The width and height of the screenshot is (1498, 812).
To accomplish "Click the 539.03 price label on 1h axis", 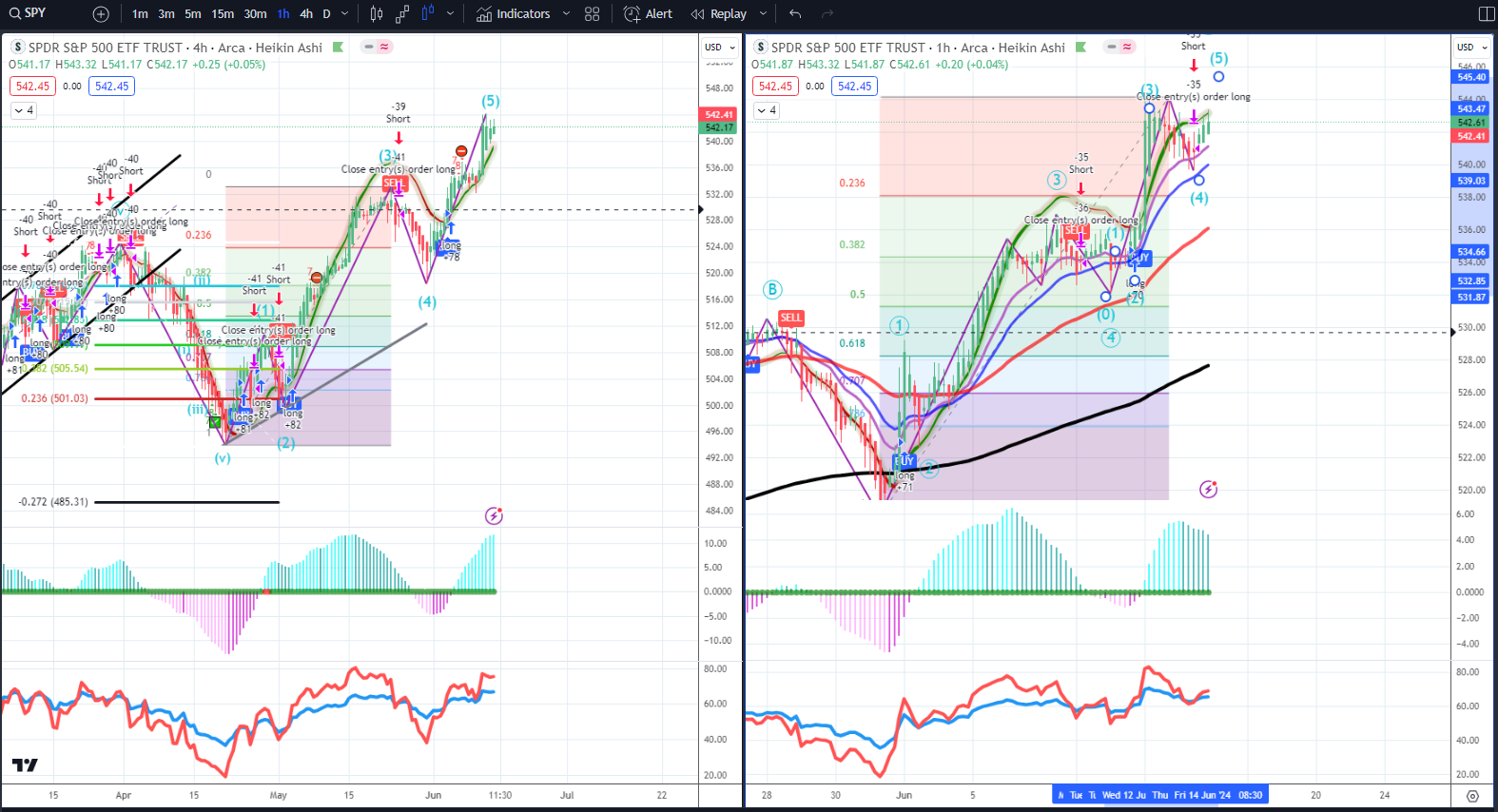I will (1471, 181).
